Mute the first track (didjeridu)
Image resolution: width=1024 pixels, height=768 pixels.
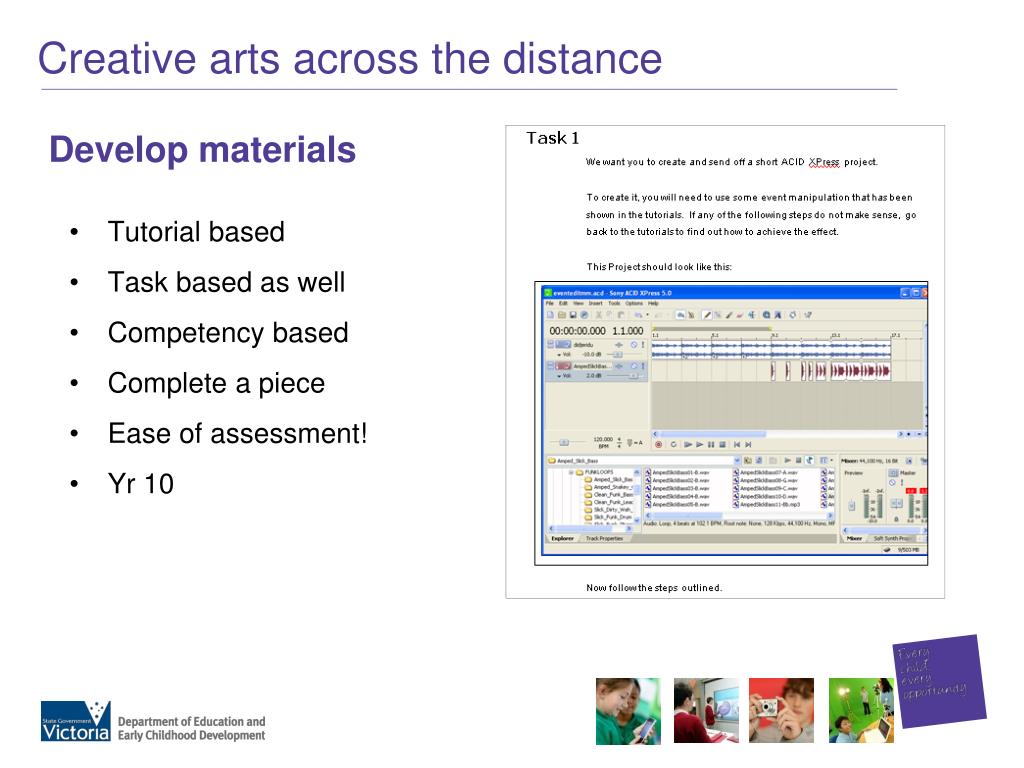(x=633, y=345)
